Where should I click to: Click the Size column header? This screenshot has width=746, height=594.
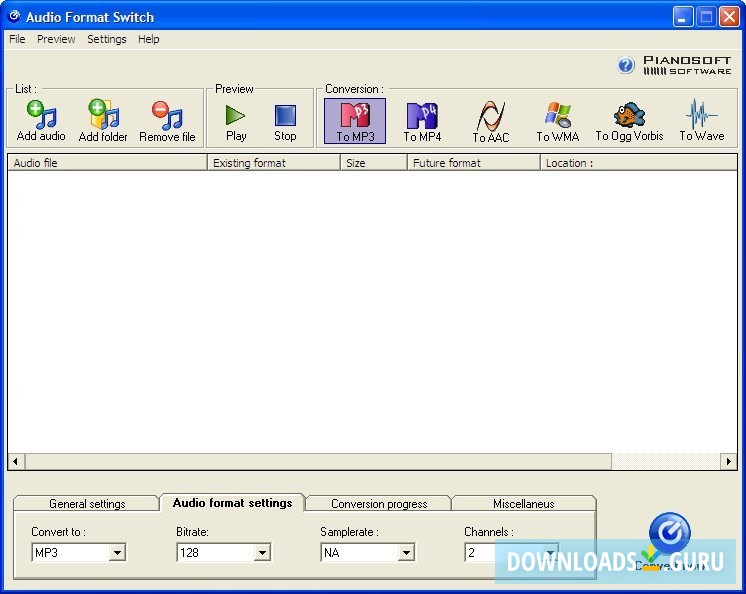(x=374, y=163)
